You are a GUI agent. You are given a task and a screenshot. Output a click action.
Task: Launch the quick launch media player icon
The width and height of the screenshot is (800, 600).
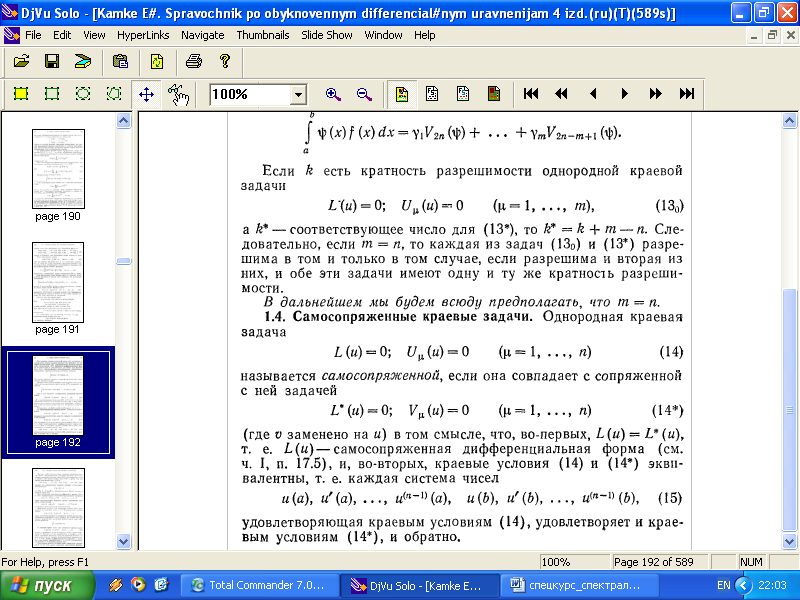coord(138,585)
